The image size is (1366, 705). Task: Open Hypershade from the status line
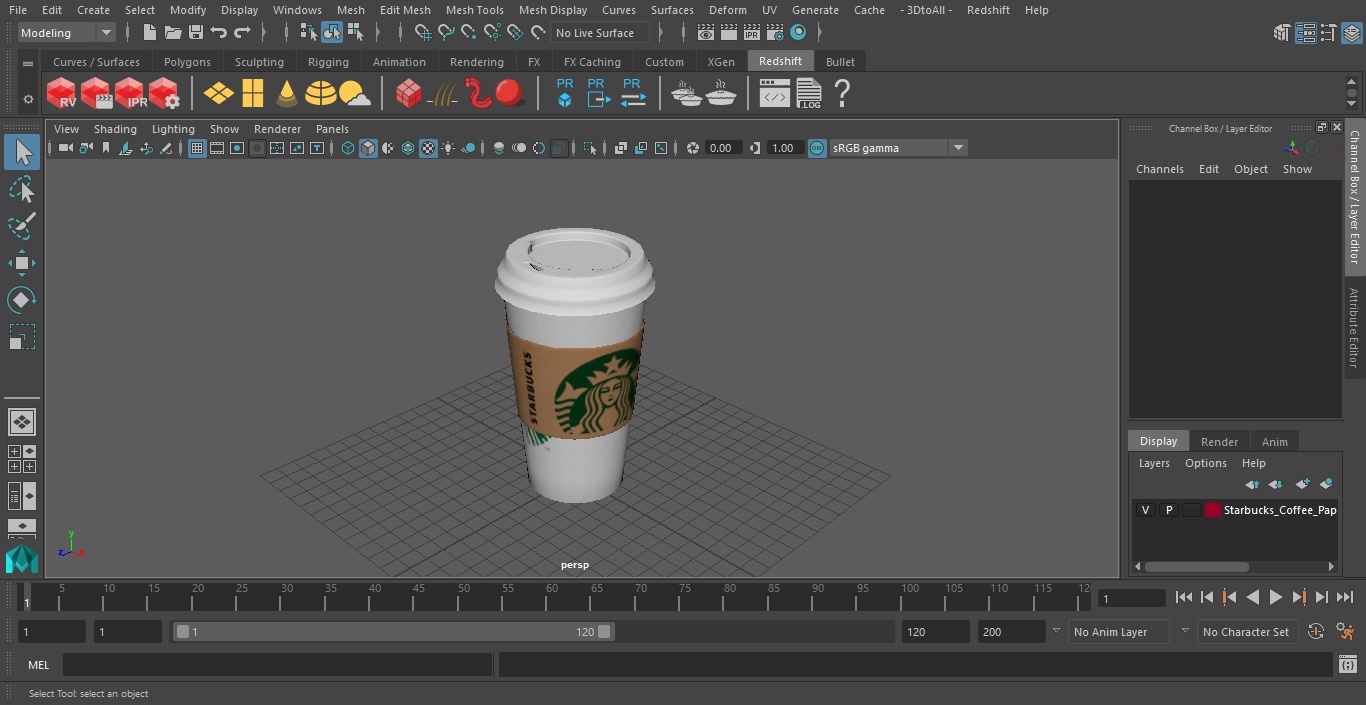[x=797, y=33]
